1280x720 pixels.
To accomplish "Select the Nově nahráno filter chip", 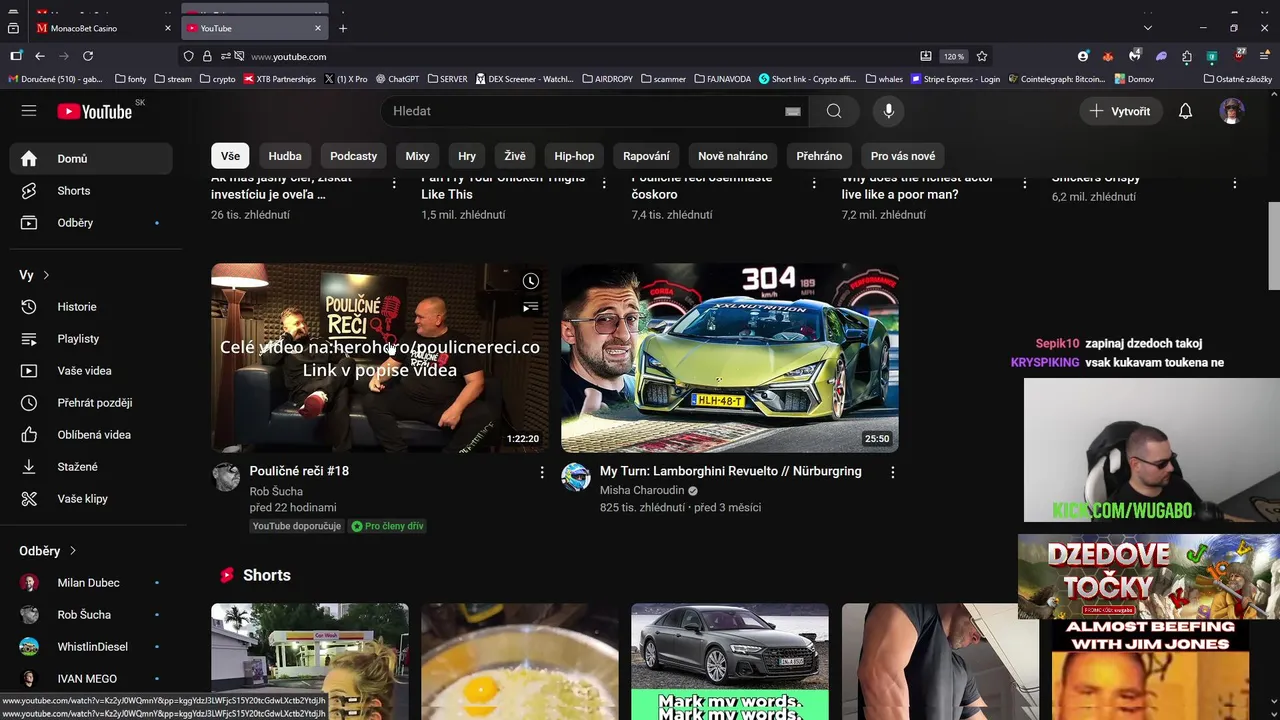I will 733,156.
